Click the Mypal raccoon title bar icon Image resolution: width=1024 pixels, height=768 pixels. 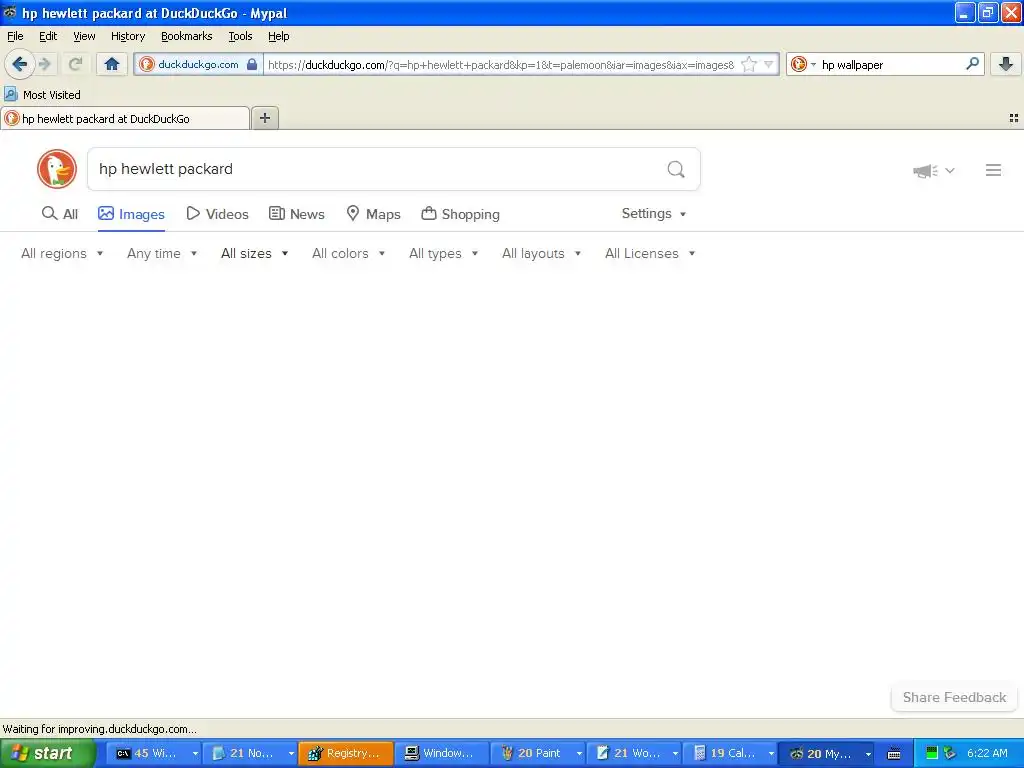tap(9, 12)
